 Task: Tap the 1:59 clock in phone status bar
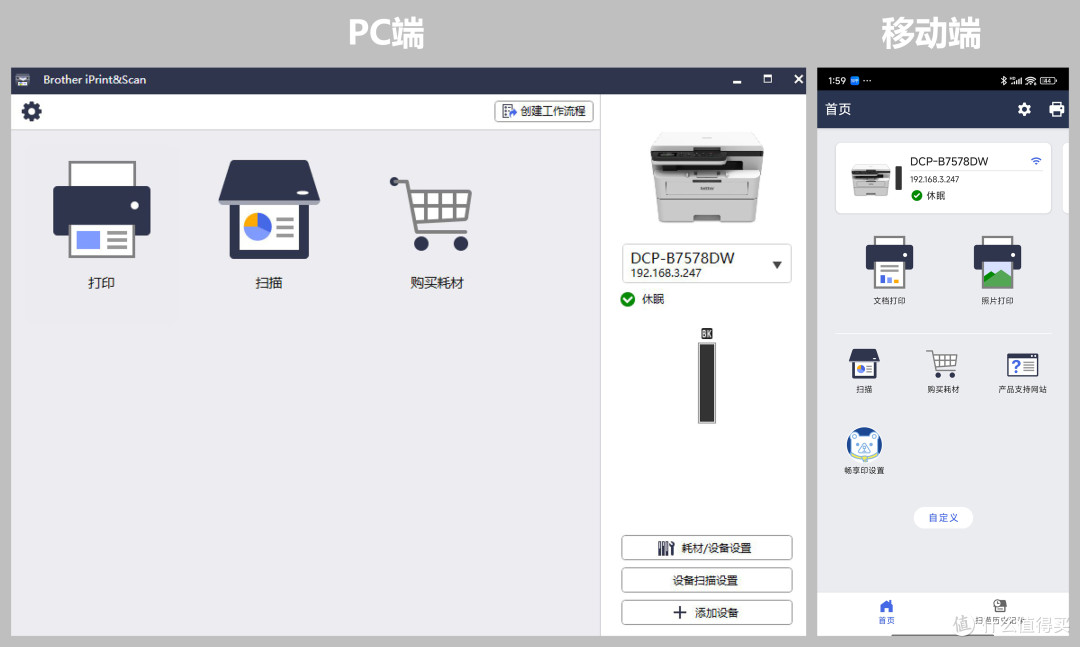(837, 81)
